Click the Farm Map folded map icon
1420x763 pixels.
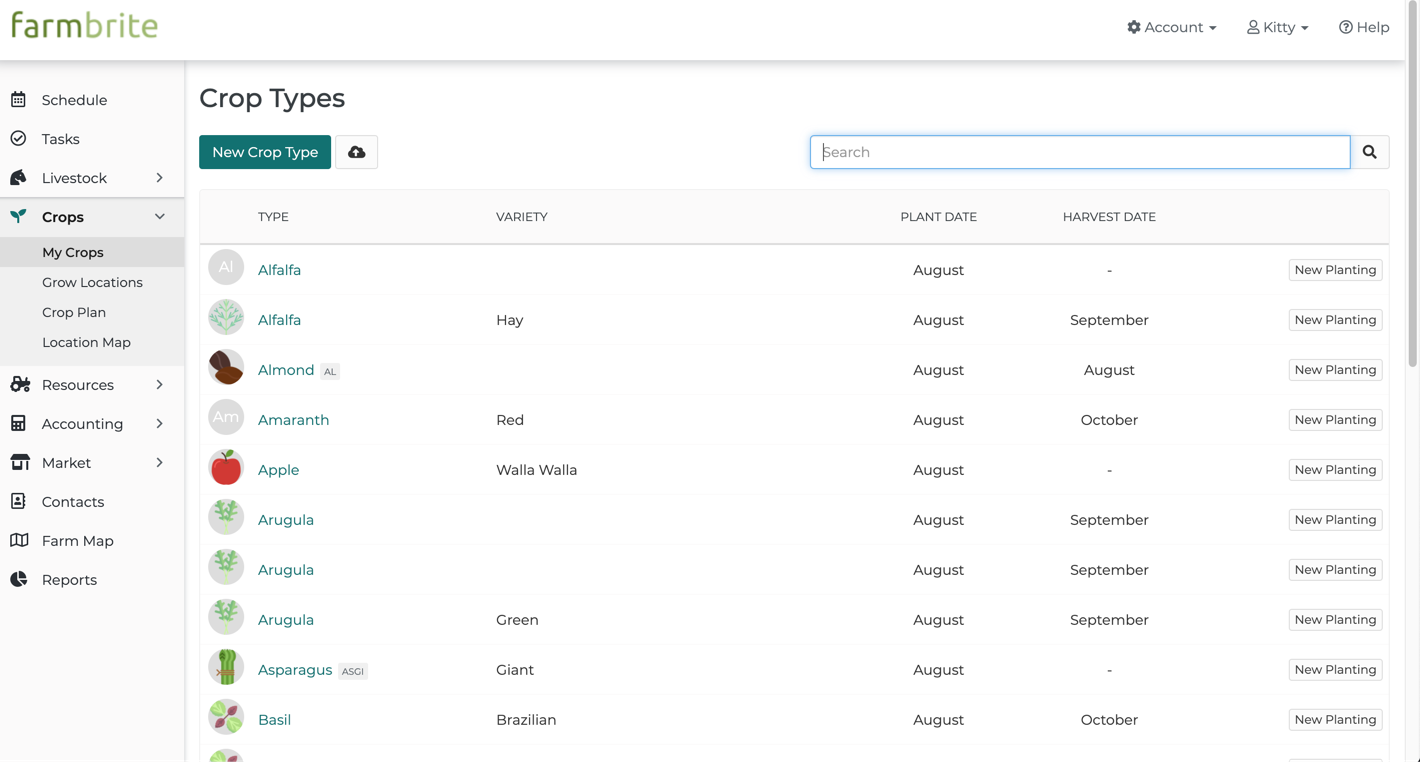(x=19, y=541)
